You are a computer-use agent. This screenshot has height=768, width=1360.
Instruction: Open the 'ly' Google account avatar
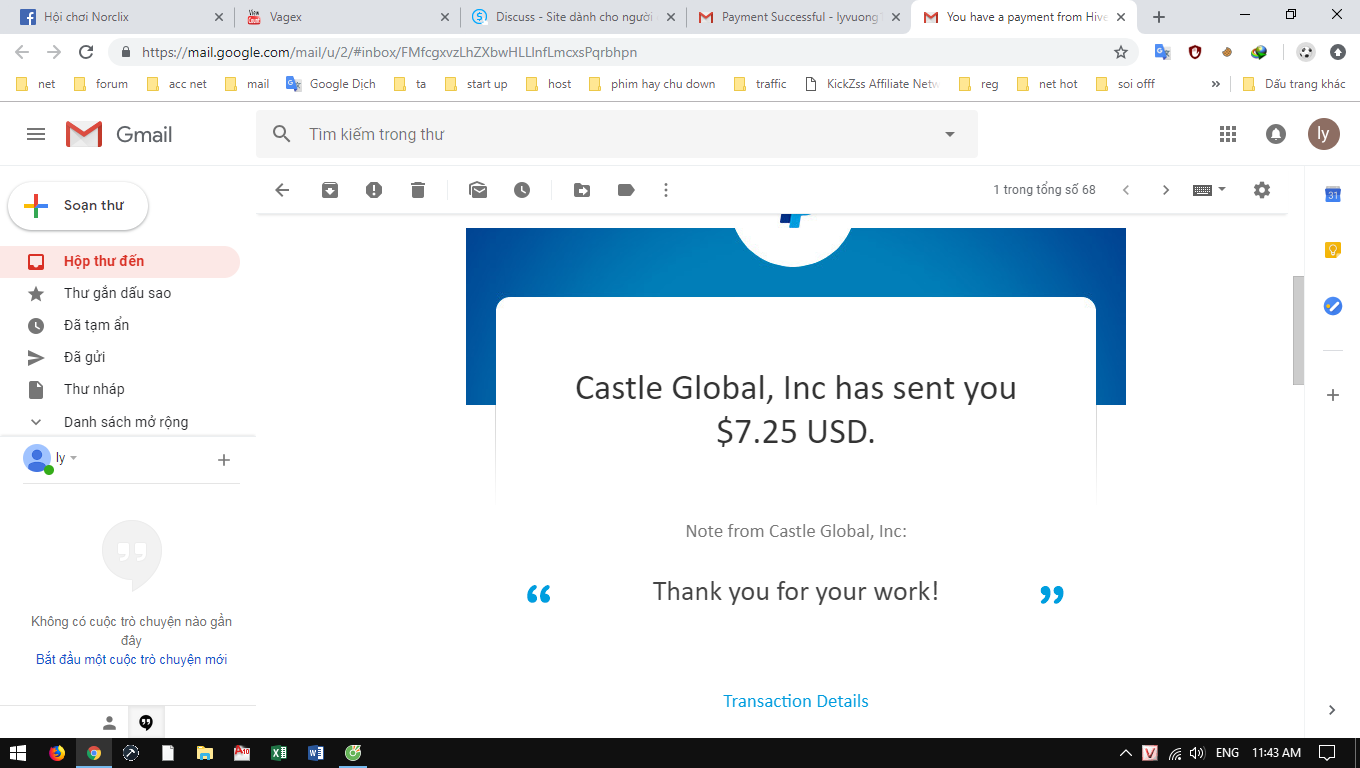coord(1323,134)
